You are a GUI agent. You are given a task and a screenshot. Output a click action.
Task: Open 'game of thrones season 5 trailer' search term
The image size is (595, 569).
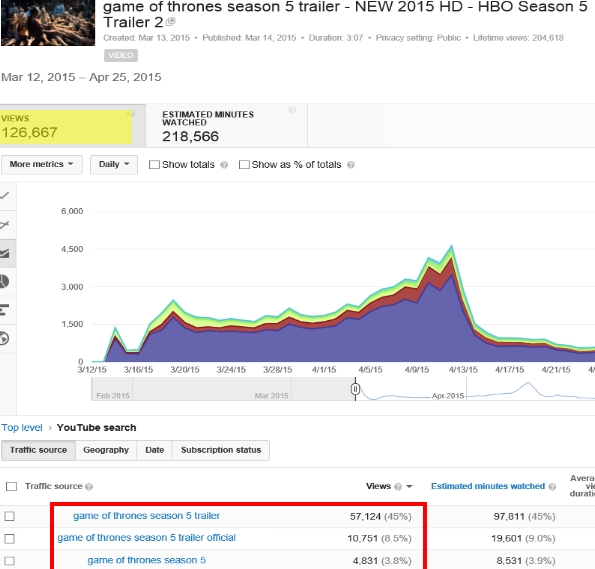(x=146, y=516)
